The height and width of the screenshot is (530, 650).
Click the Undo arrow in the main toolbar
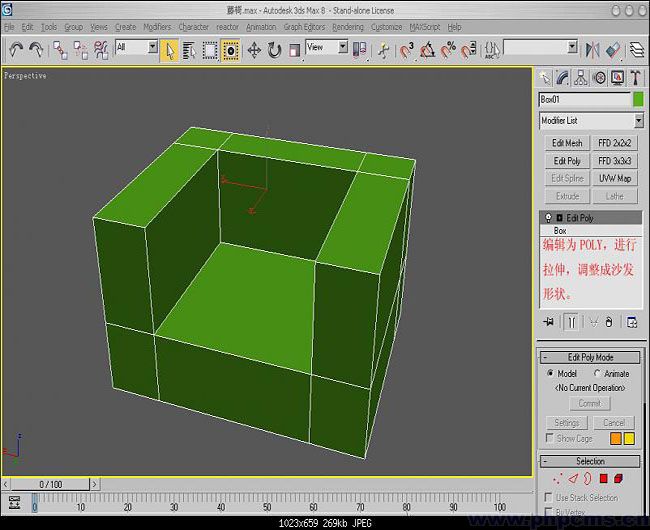point(16,49)
